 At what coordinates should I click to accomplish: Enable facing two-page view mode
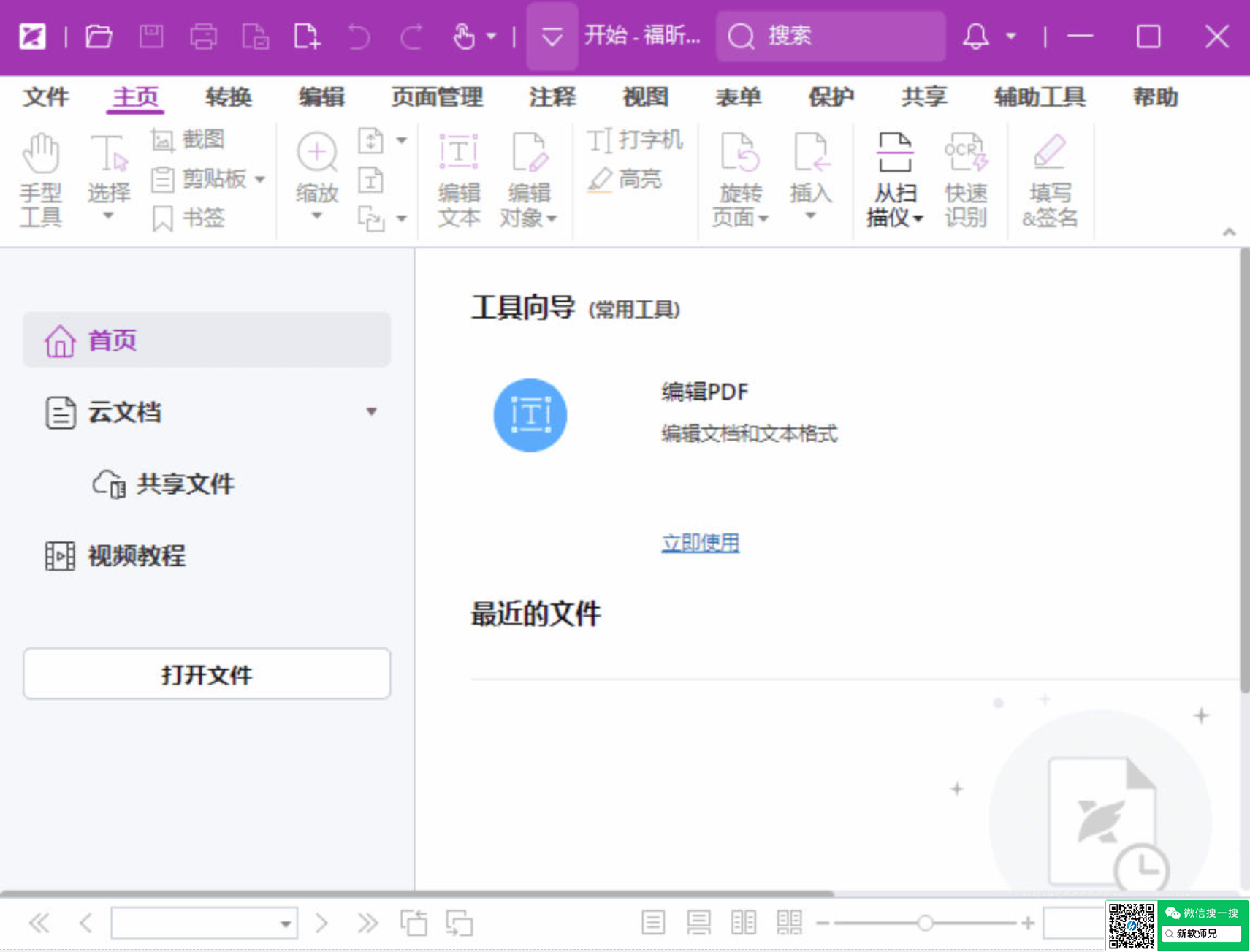point(744,923)
